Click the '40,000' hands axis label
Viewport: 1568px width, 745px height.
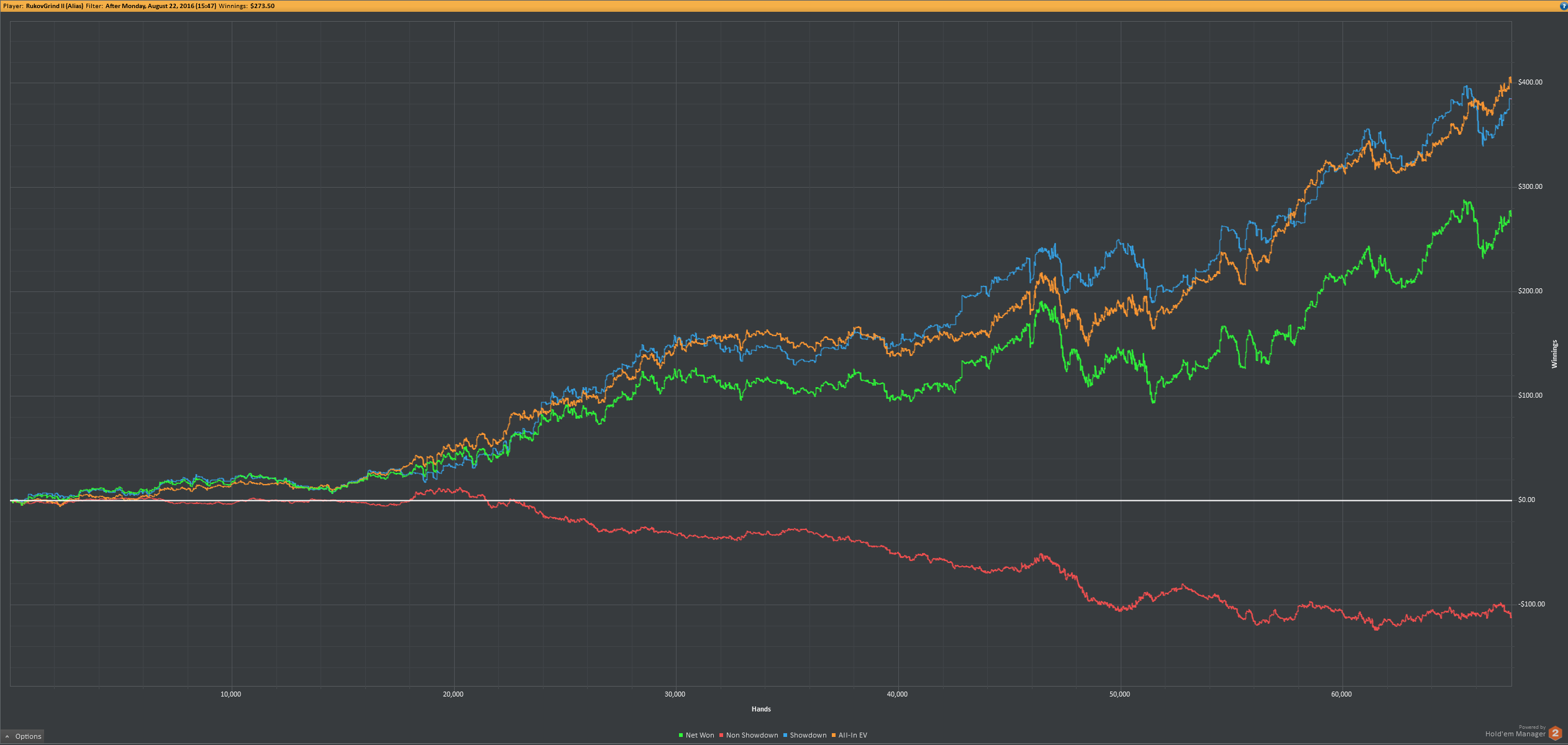(897, 694)
